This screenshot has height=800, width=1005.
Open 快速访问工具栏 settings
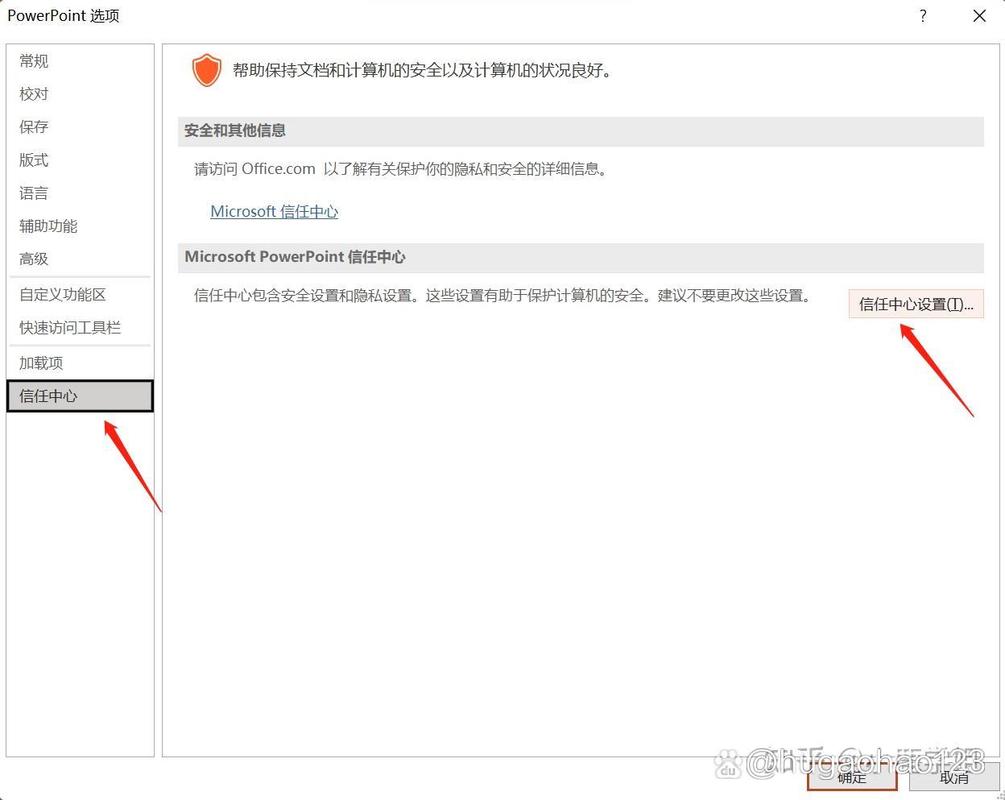point(79,328)
